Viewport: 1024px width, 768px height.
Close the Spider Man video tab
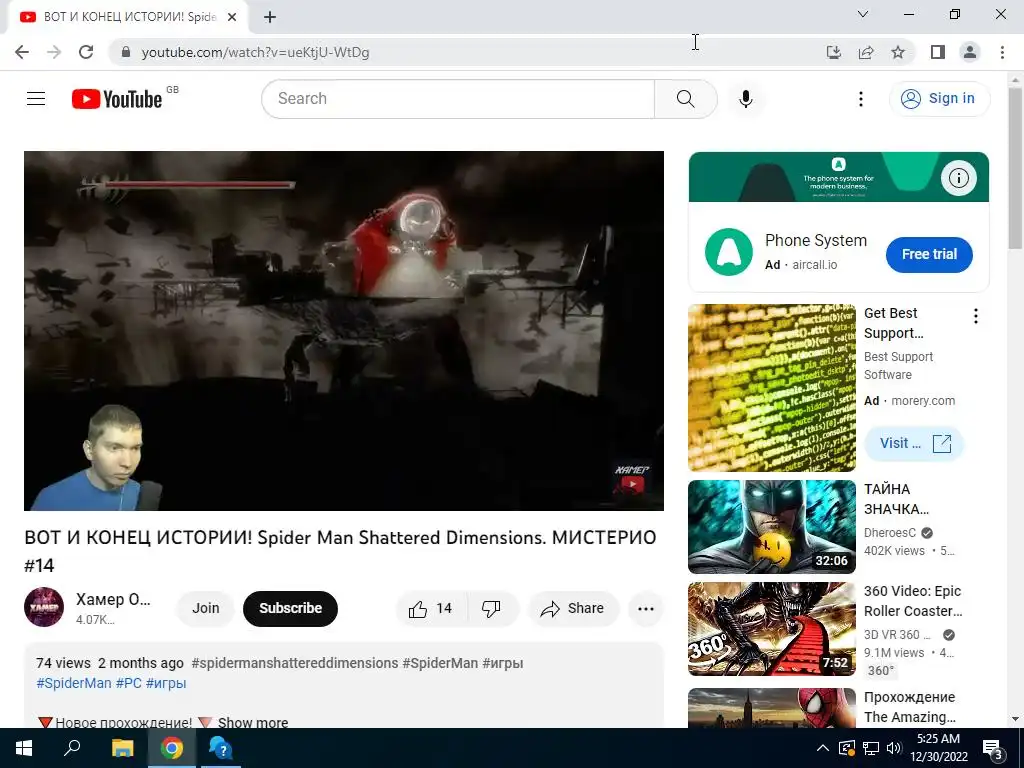point(232,17)
